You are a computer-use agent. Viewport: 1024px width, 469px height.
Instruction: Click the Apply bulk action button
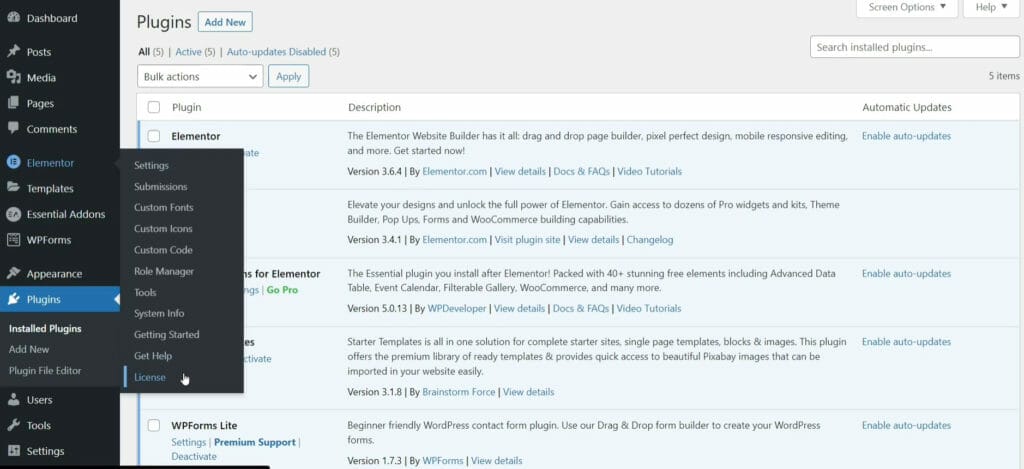[x=289, y=76]
